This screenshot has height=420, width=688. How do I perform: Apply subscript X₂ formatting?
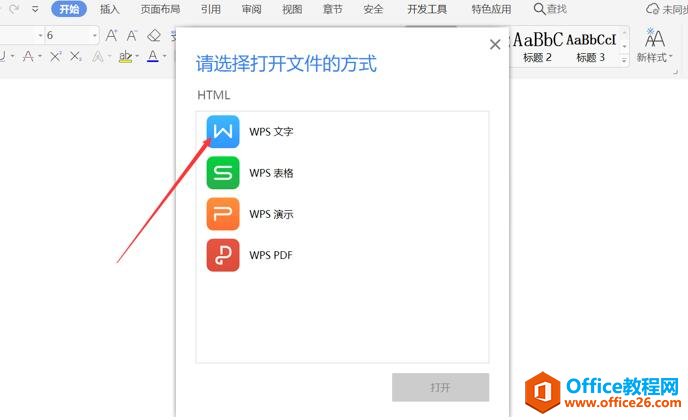tap(75, 56)
